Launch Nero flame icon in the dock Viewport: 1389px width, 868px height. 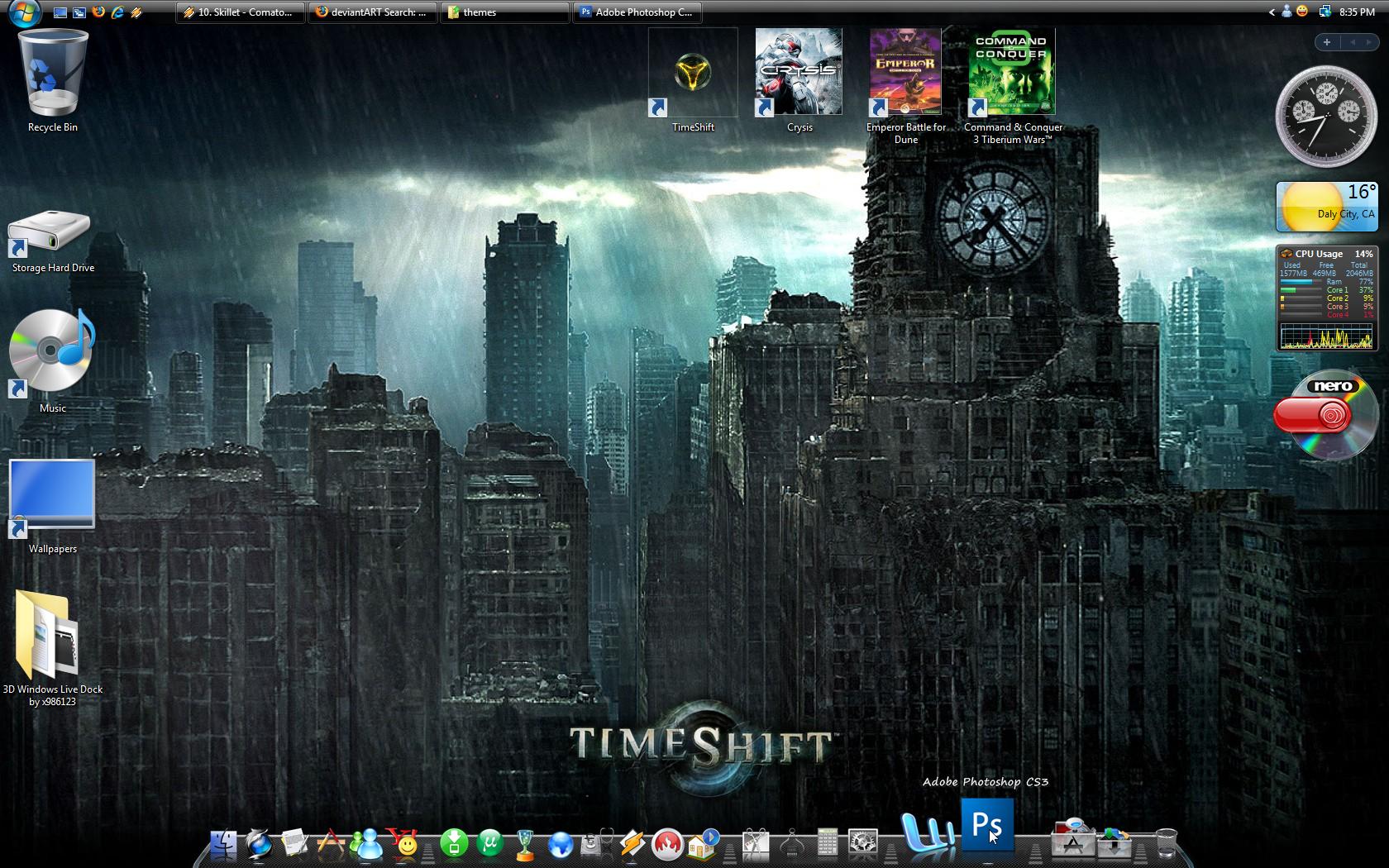667,844
